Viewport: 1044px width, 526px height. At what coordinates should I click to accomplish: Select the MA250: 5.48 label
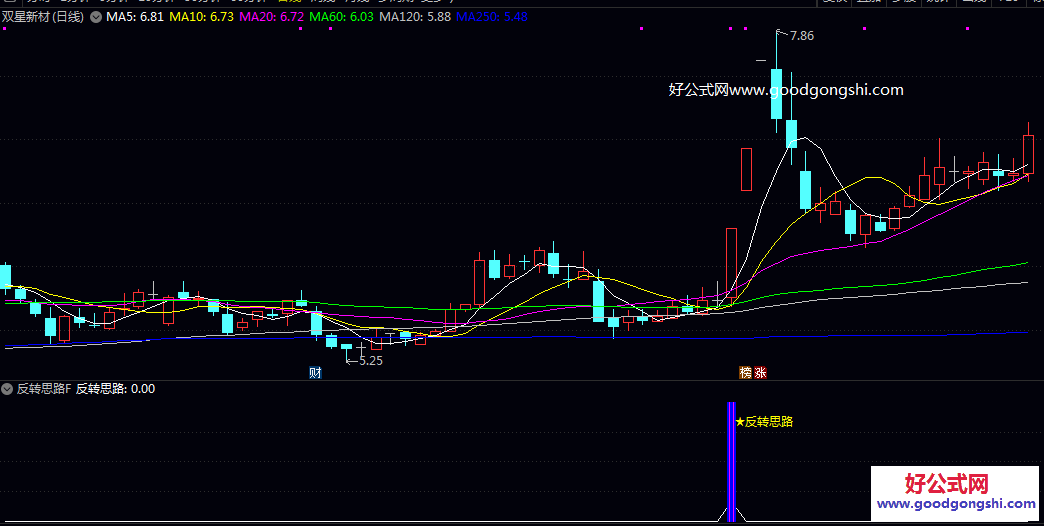[x=492, y=17]
